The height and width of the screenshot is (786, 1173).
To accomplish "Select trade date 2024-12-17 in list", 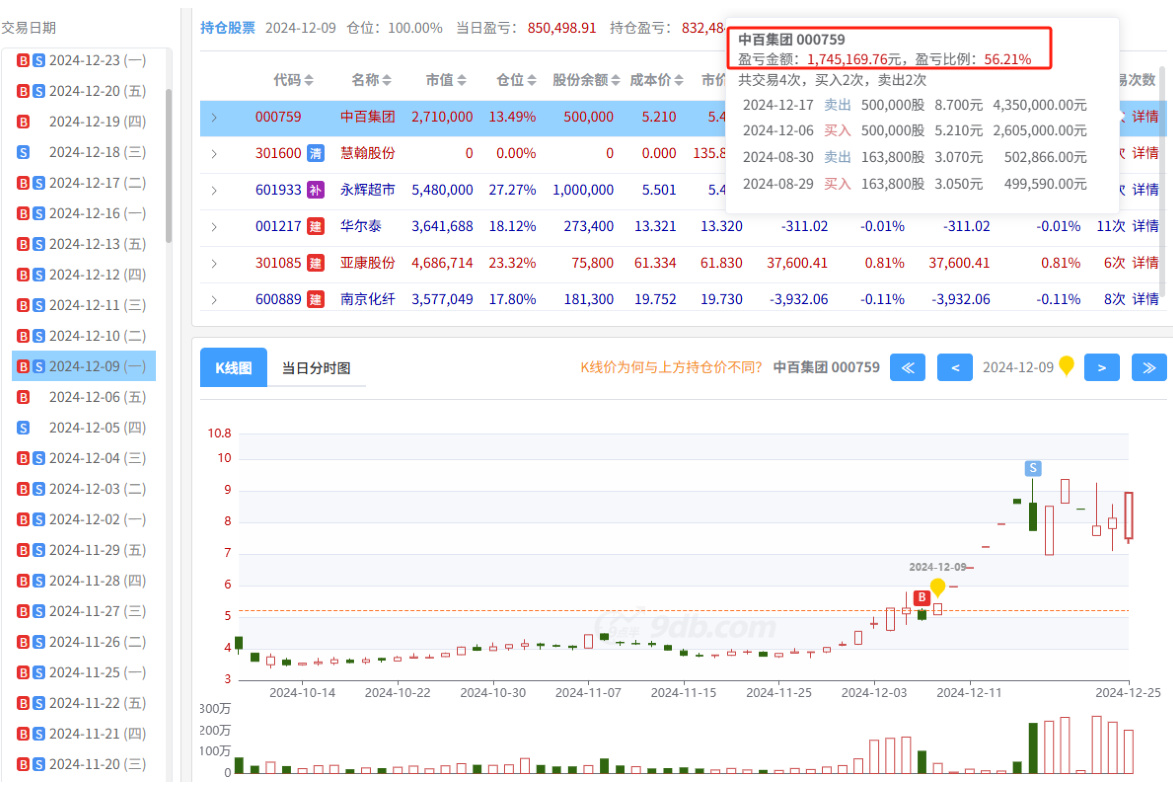I will point(84,183).
